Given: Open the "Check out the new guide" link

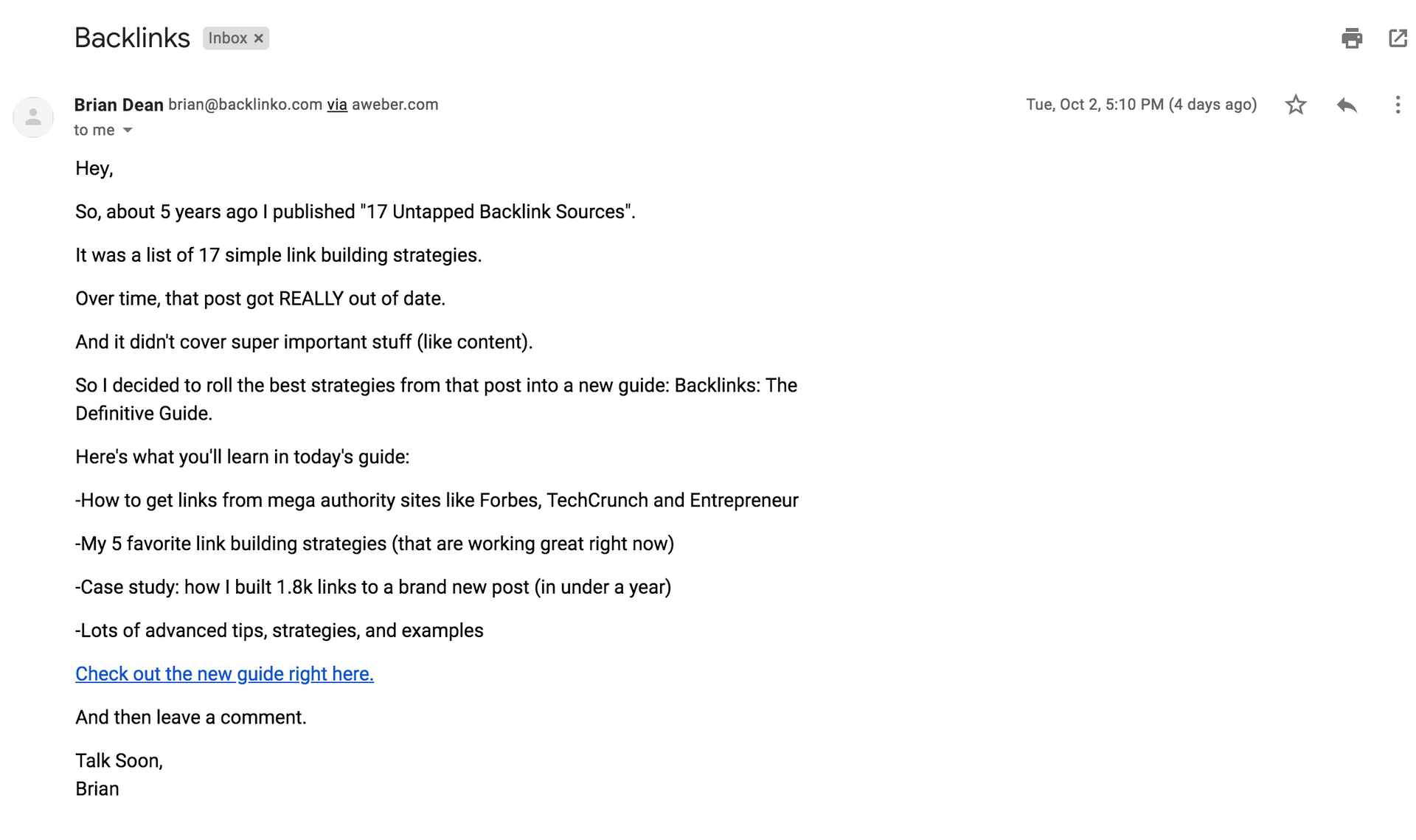Looking at the screenshot, I should (x=224, y=674).
